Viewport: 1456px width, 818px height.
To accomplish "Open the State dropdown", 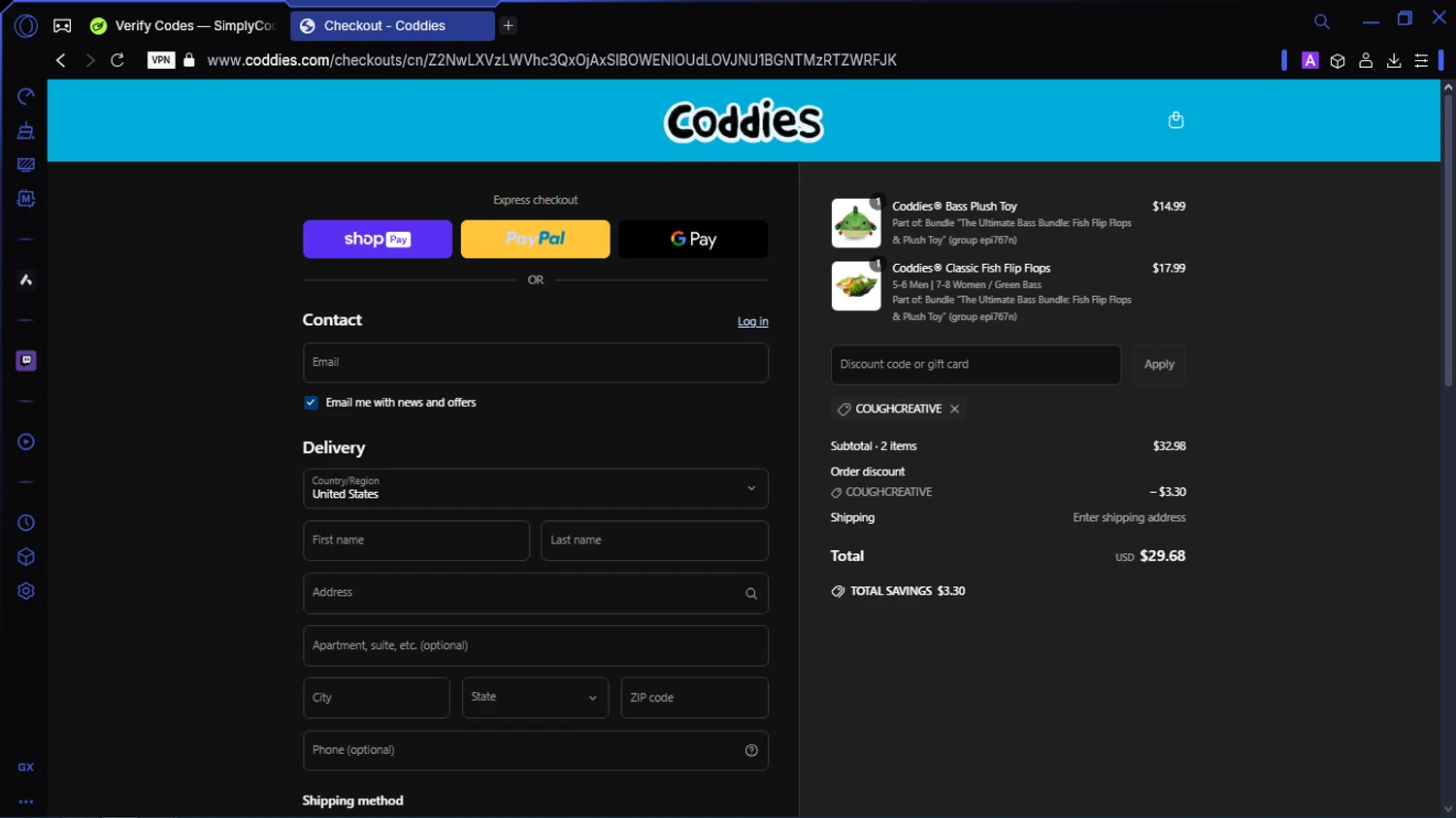I will 535,698.
